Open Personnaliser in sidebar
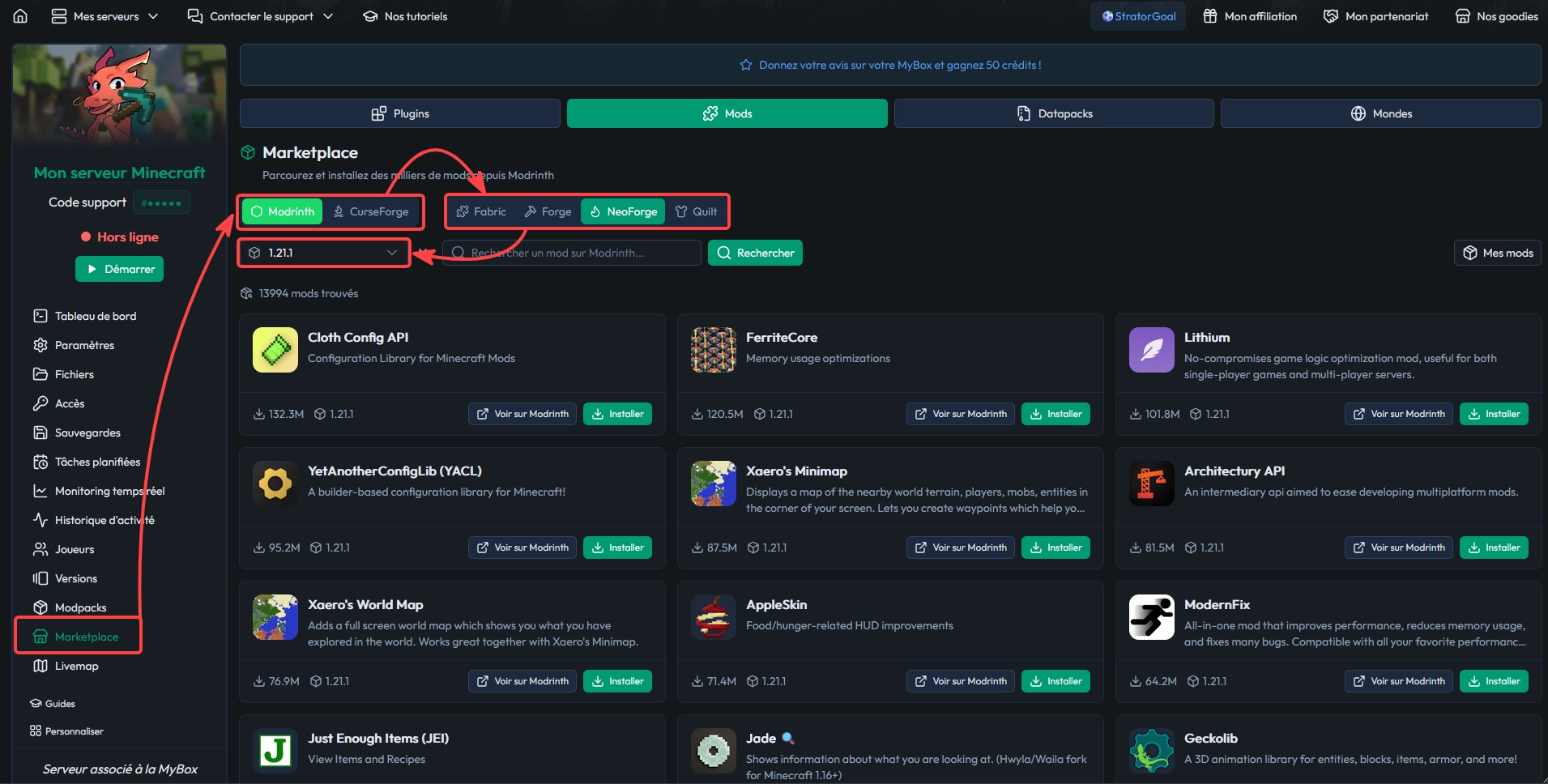Screen dimensions: 1548x784 pyautogui.click(x=66, y=731)
